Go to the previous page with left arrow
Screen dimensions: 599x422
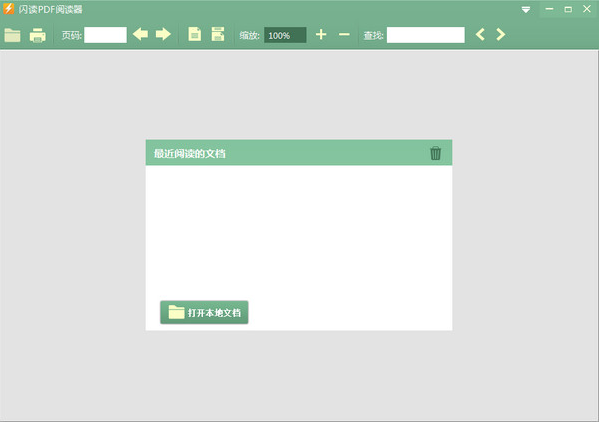(x=140, y=34)
